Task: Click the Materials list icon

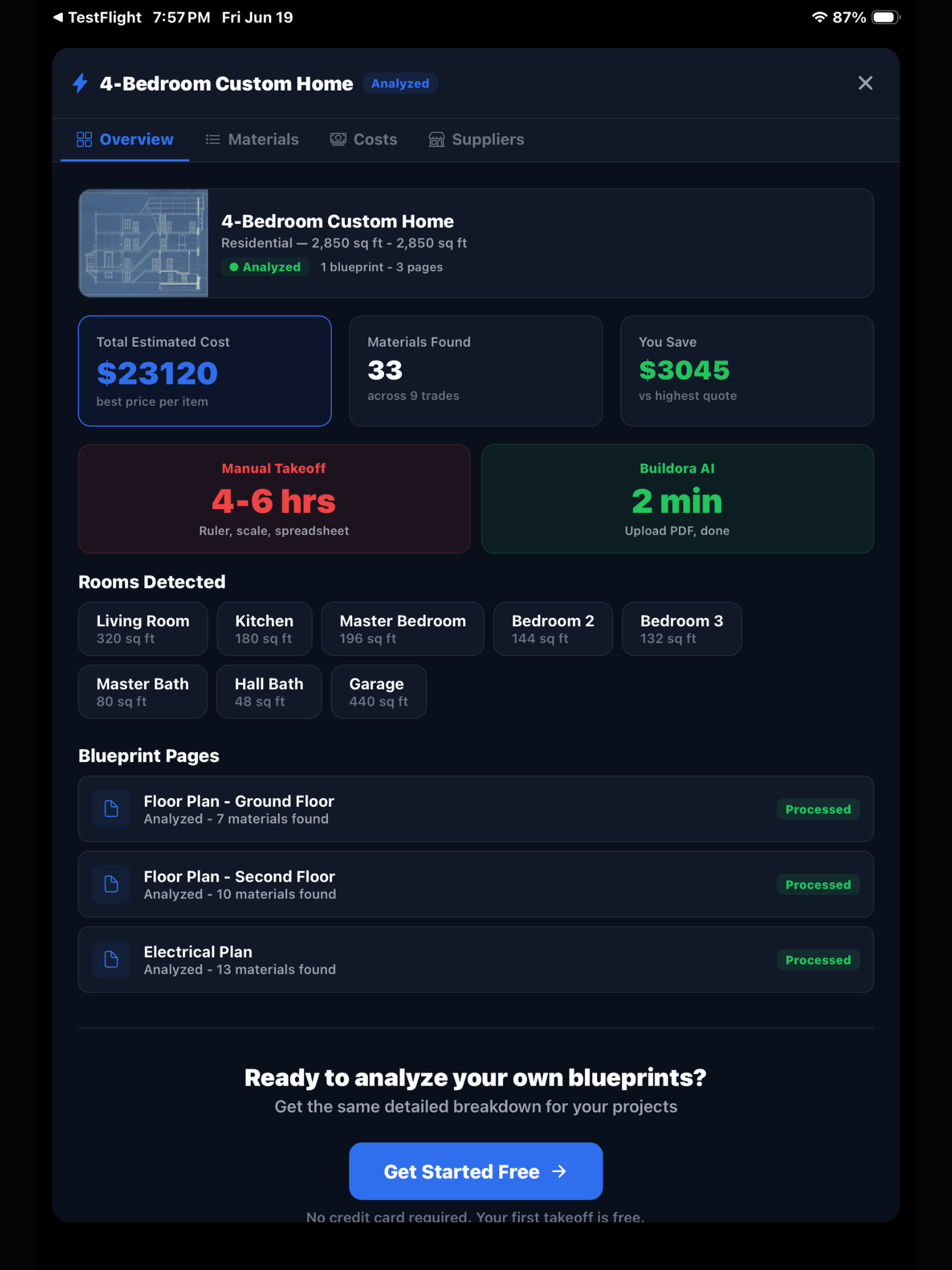Action: 213,139
